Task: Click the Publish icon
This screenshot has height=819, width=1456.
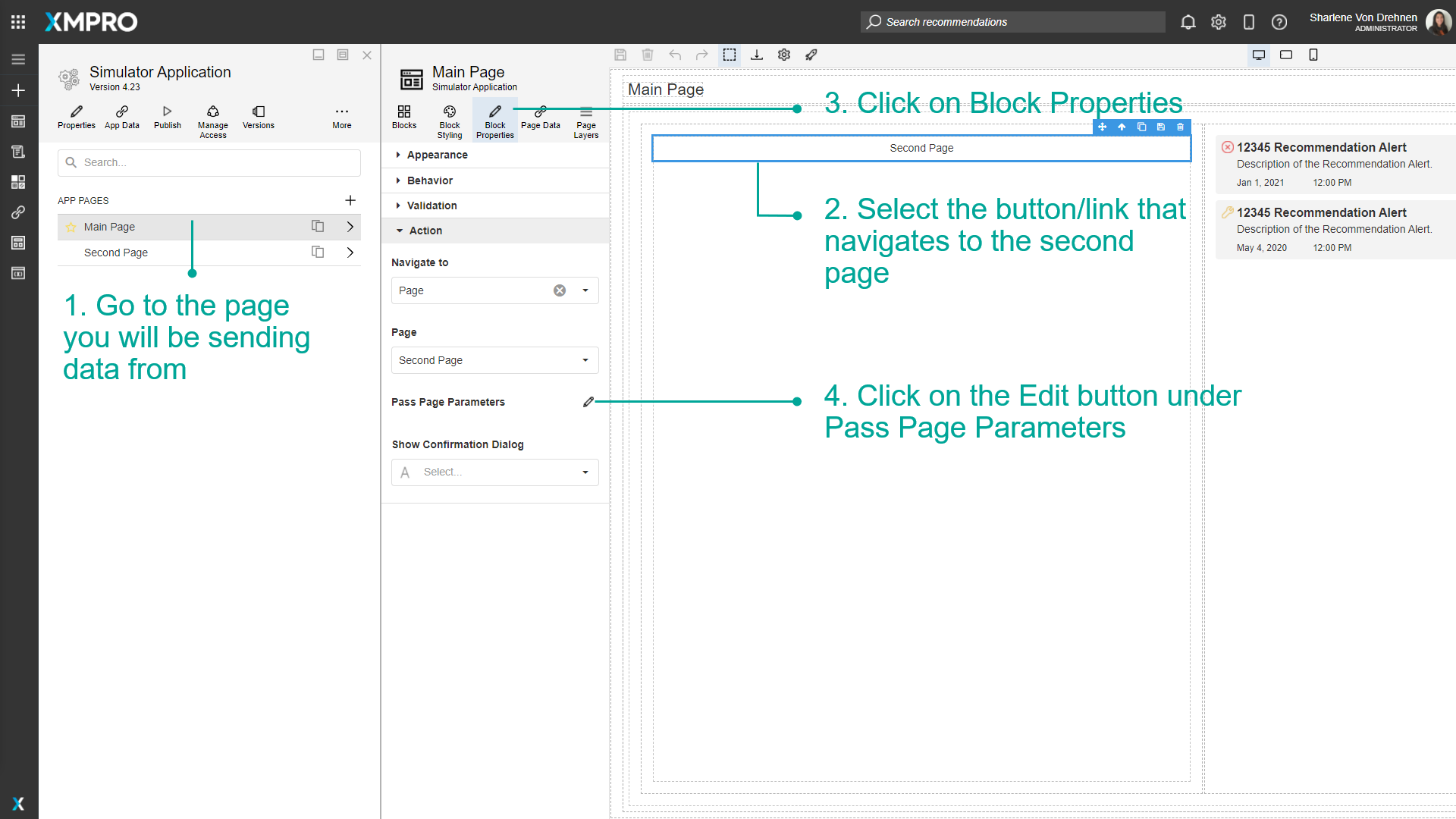Action: [167, 118]
